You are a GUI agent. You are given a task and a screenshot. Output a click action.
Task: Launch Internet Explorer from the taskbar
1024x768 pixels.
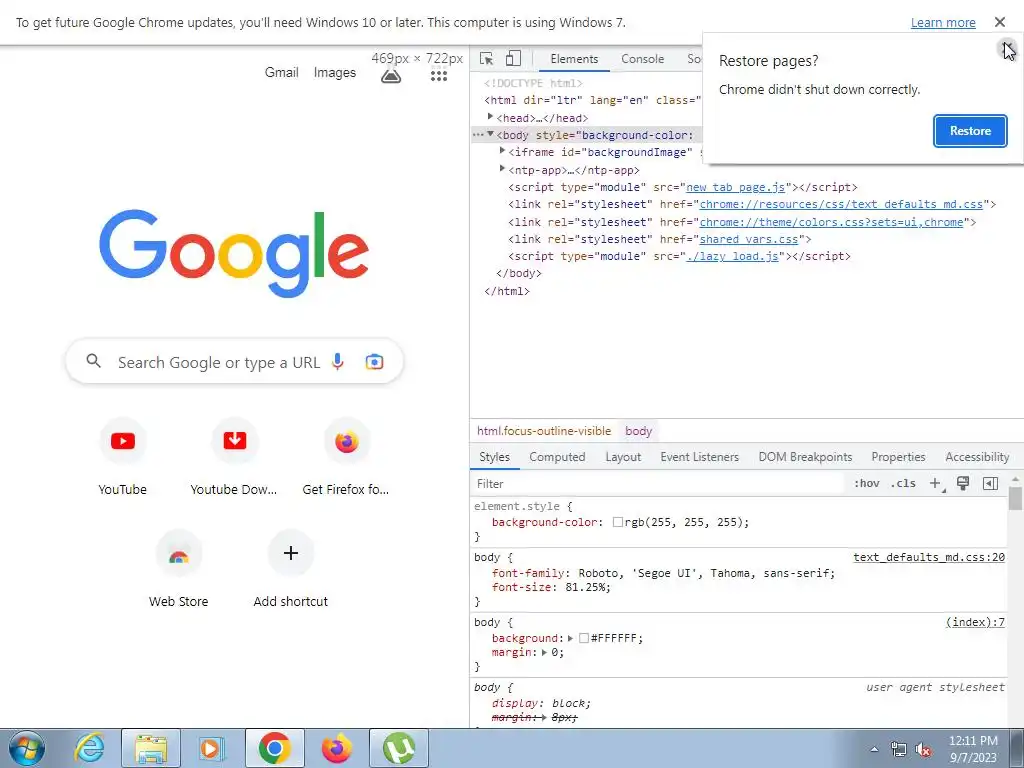pos(89,748)
